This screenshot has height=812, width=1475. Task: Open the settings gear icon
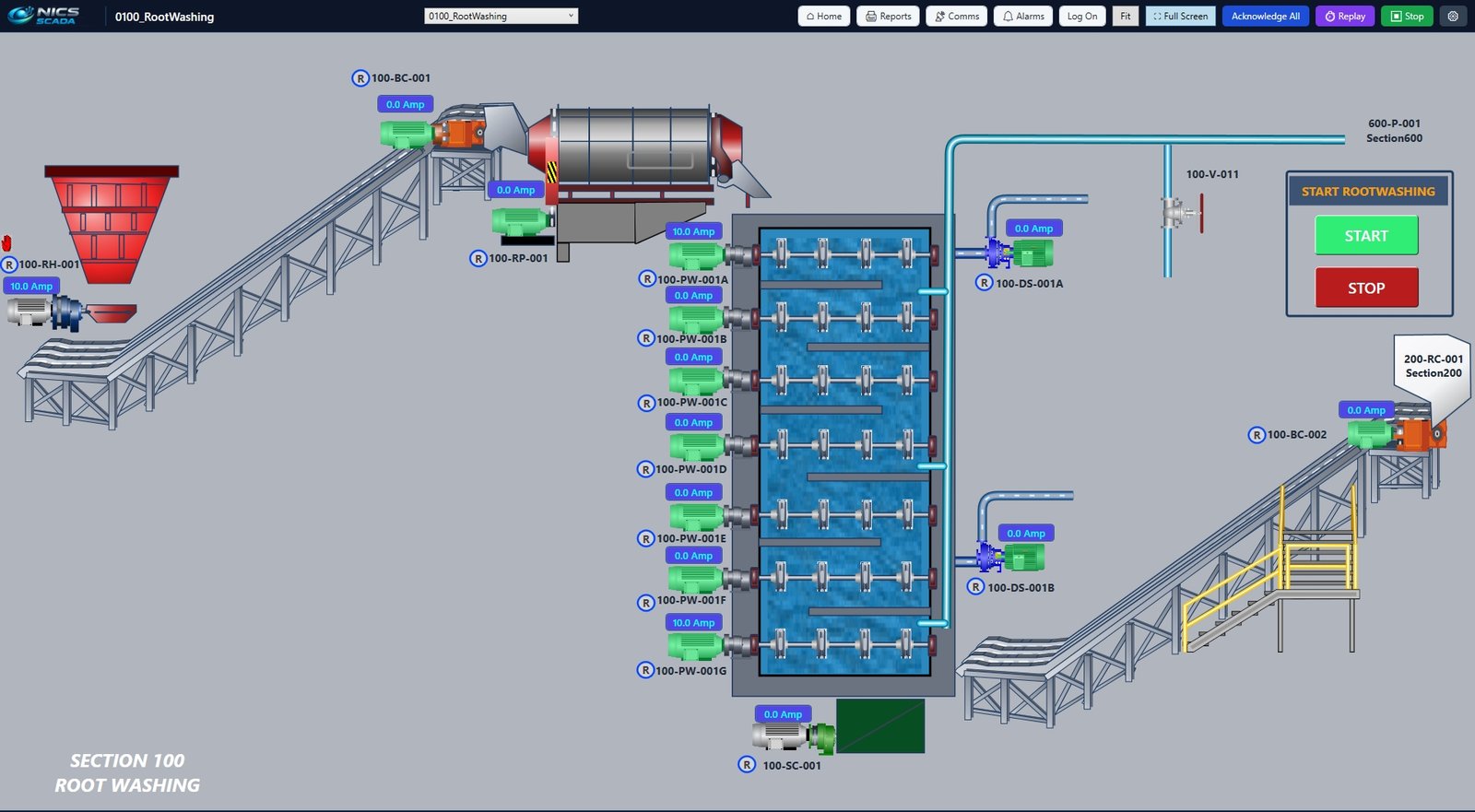pos(1453,16)
